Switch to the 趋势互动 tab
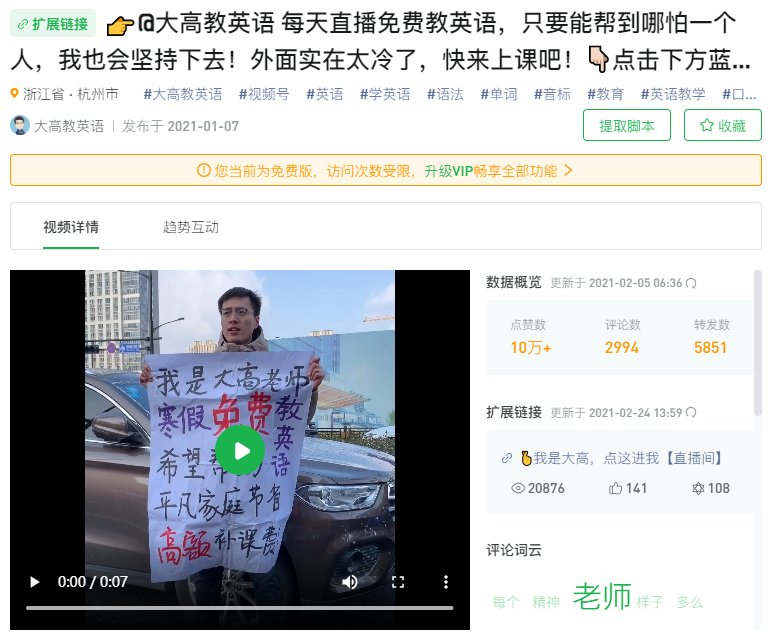Viewport: 772px width, 641px height. point(191,227)
